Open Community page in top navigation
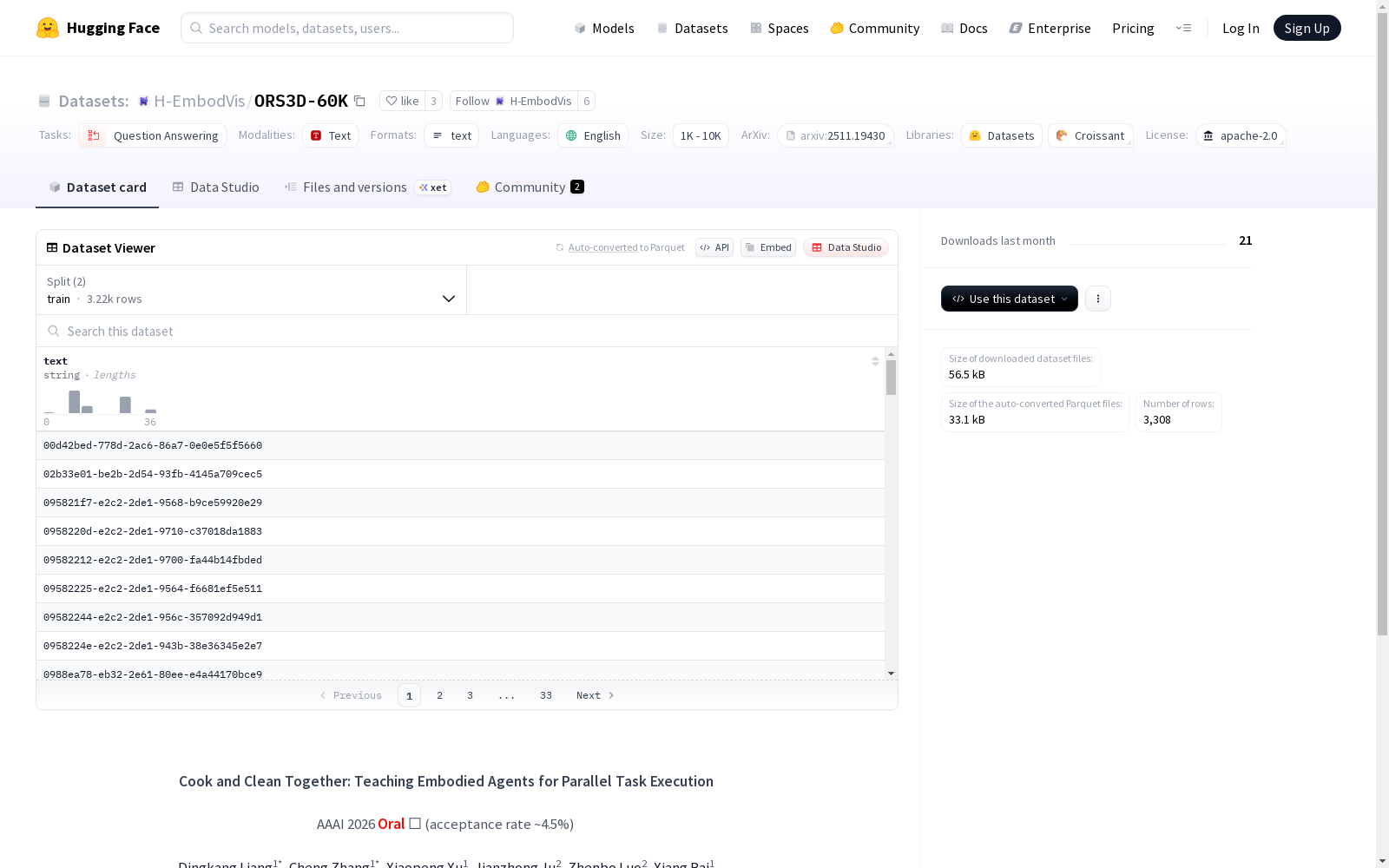The height and width of the screenshot is (868, 1389). click(x=875, y=28)
